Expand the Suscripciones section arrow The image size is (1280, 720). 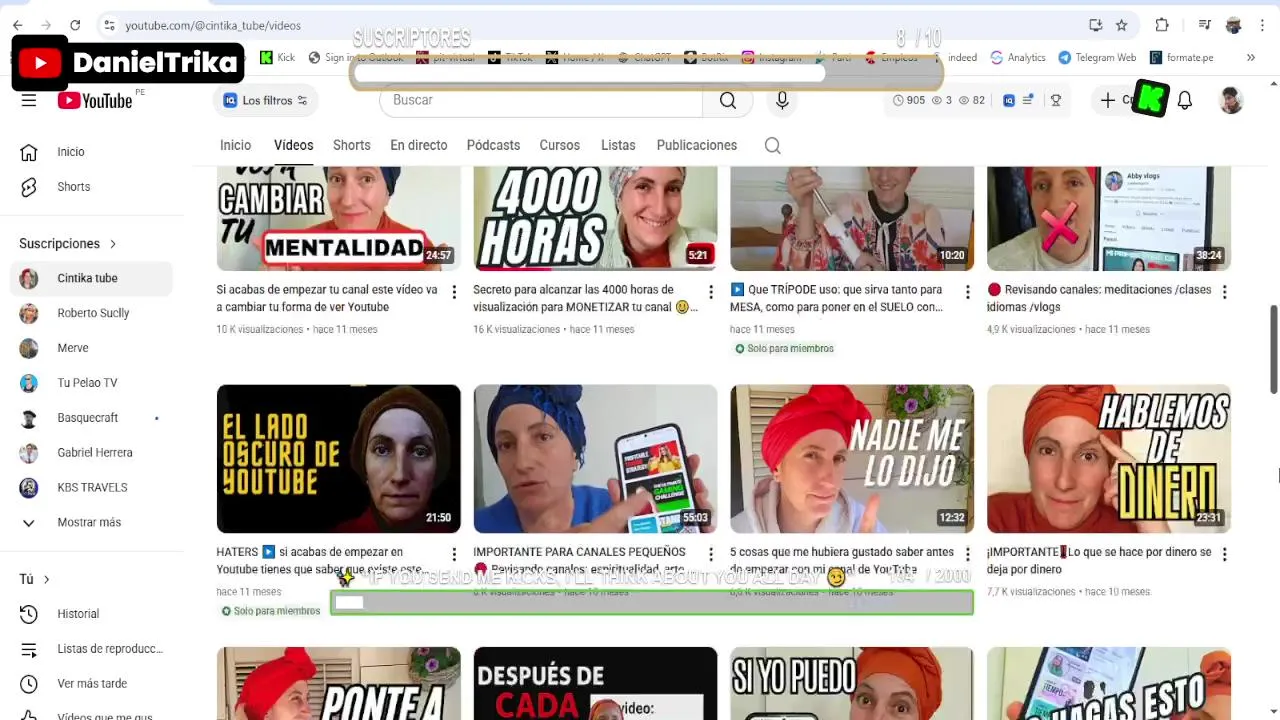click(113, 244)
